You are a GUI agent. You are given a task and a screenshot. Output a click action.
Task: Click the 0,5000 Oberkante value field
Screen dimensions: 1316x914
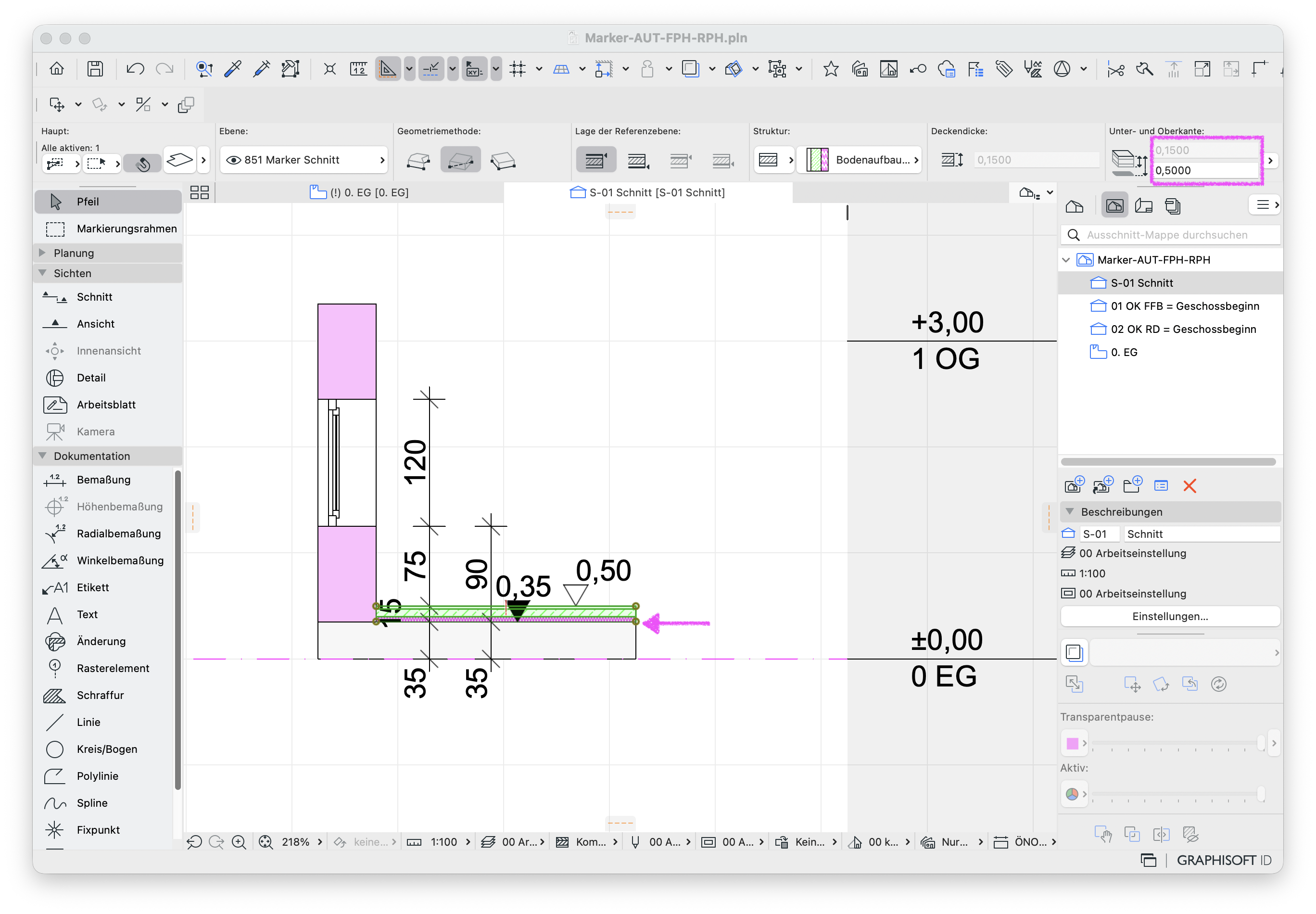coord(1205,171)
